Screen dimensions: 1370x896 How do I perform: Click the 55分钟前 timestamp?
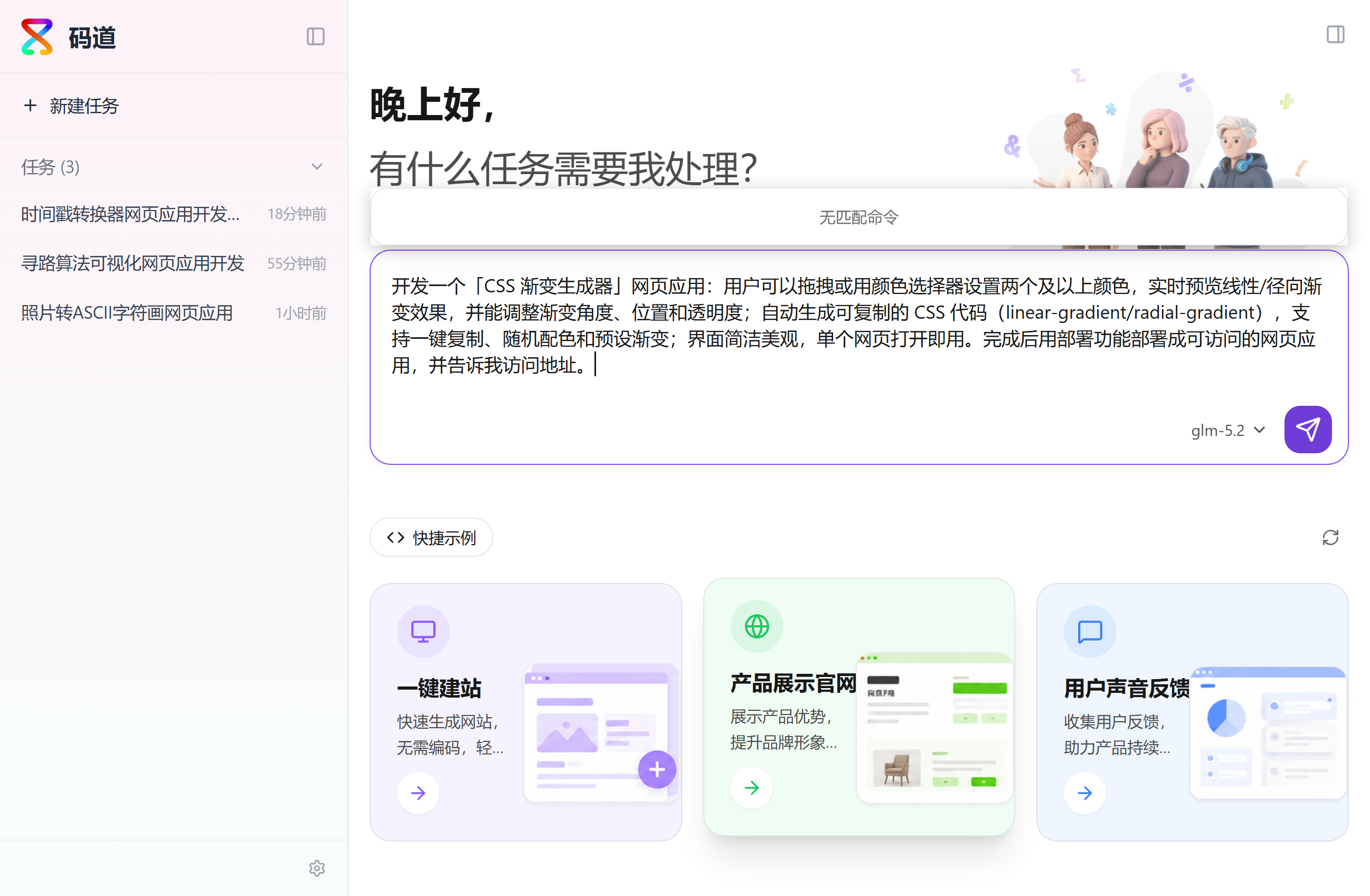[297, 263]
